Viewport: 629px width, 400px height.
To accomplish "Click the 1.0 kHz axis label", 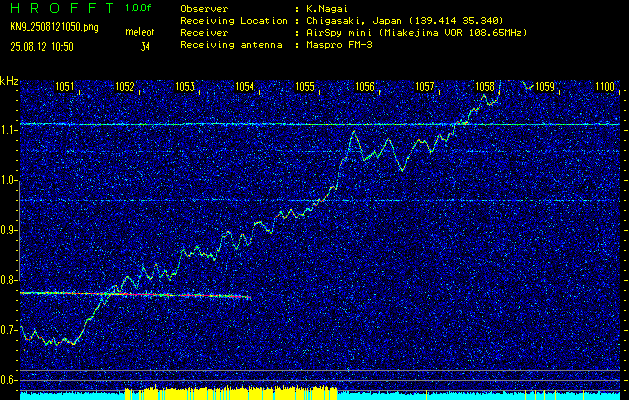I will [9, 180].
